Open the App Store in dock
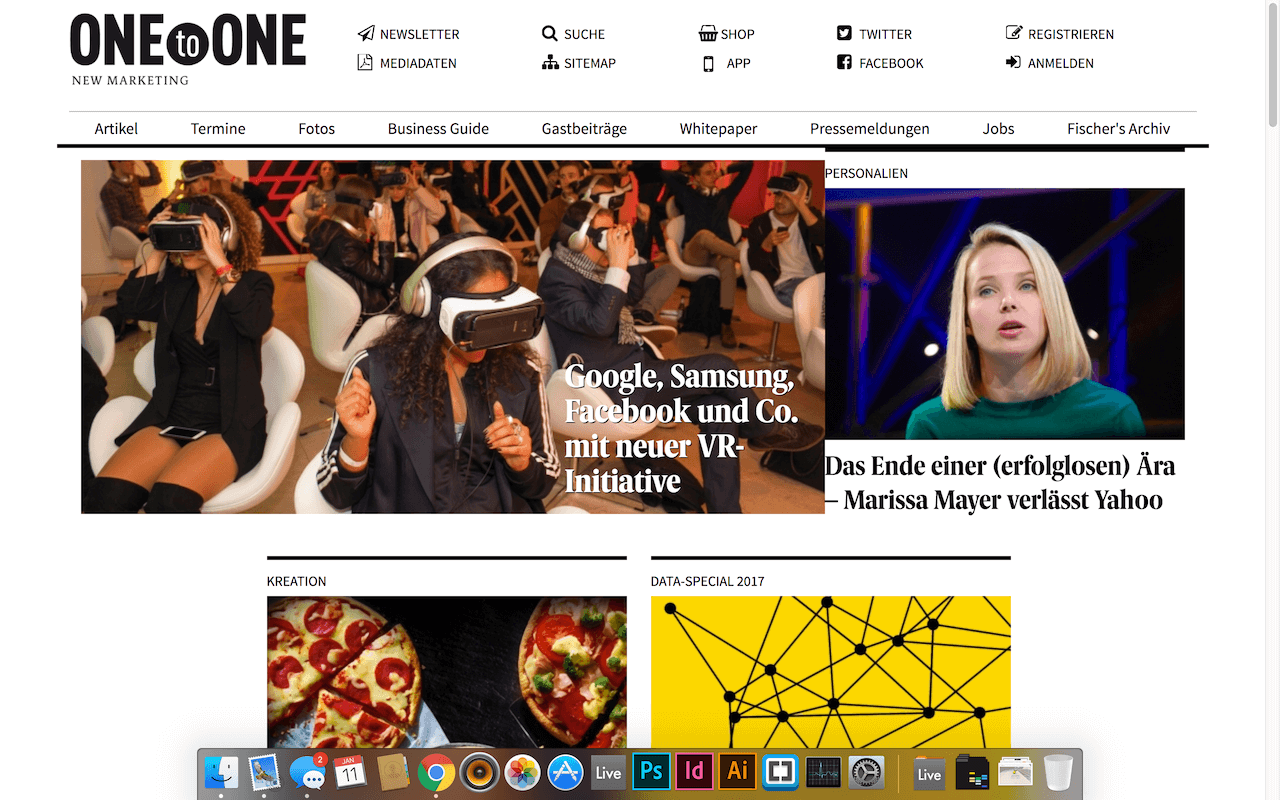The image size is (1280, 800). (565, 772)
